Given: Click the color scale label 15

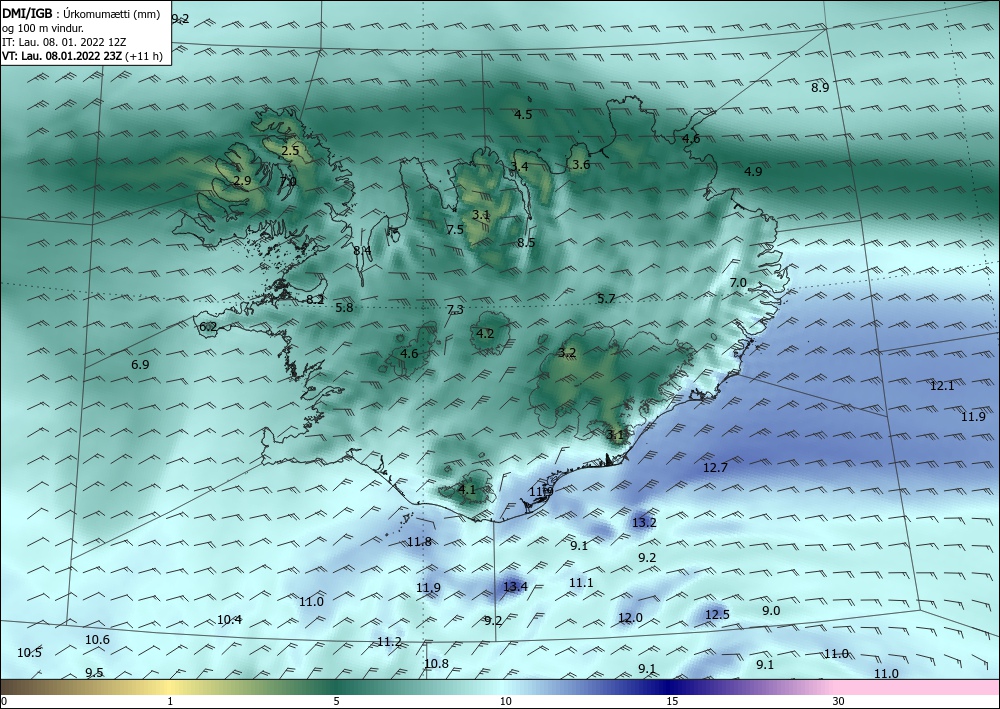Looking at the screenshot, I should (672, 702).
